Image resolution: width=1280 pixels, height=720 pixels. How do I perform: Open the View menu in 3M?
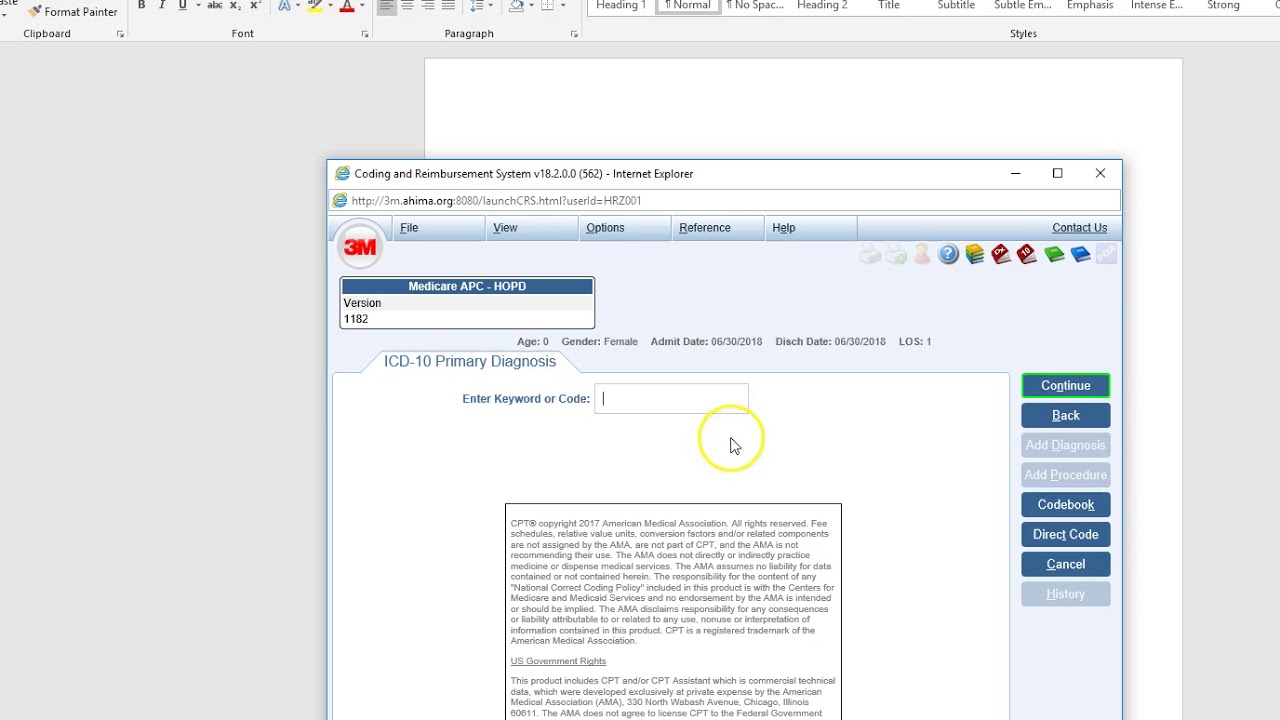tap(505, 228)
